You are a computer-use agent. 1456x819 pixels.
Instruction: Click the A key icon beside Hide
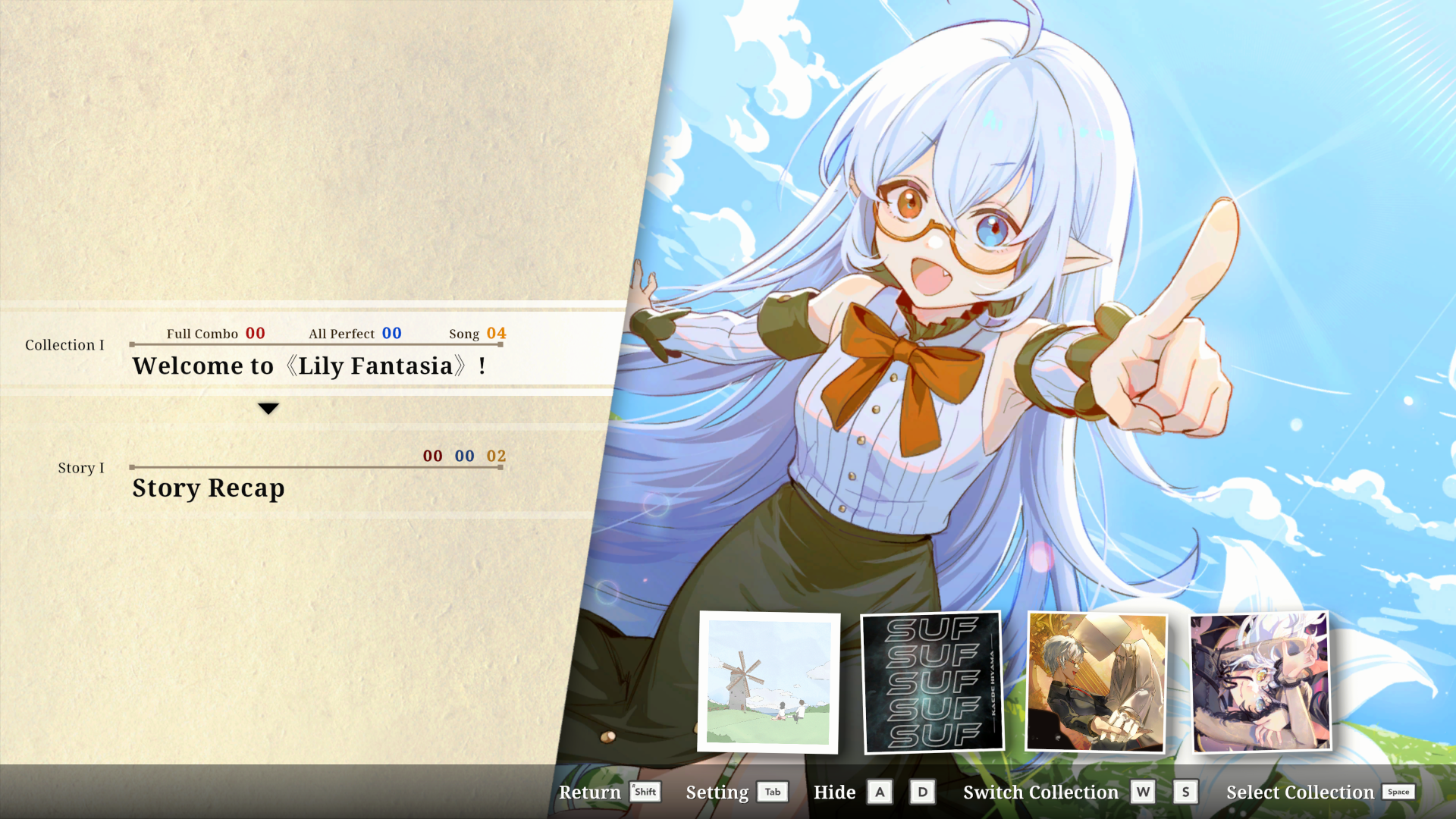click(x=880, y=792)
